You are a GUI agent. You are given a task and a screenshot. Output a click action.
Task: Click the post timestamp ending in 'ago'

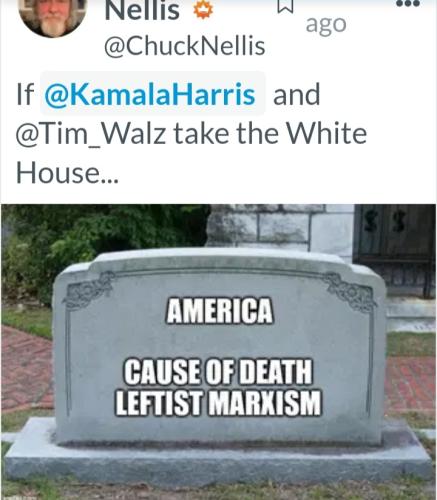pyautogui.click(x=326, y=25)
